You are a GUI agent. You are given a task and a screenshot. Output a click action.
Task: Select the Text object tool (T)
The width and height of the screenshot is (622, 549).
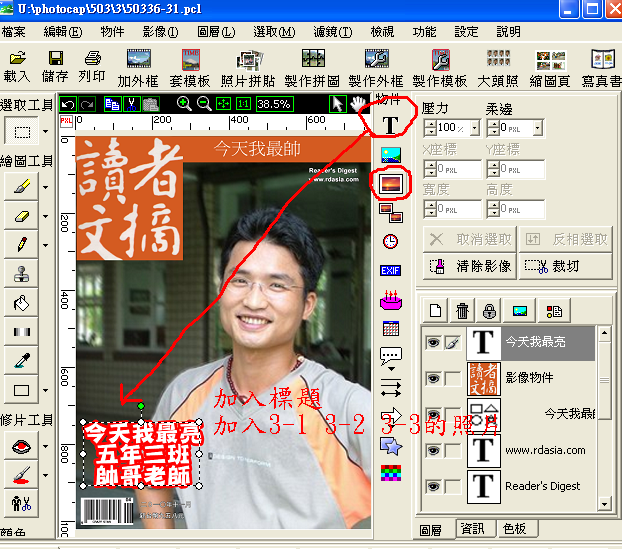pos(390,126)
